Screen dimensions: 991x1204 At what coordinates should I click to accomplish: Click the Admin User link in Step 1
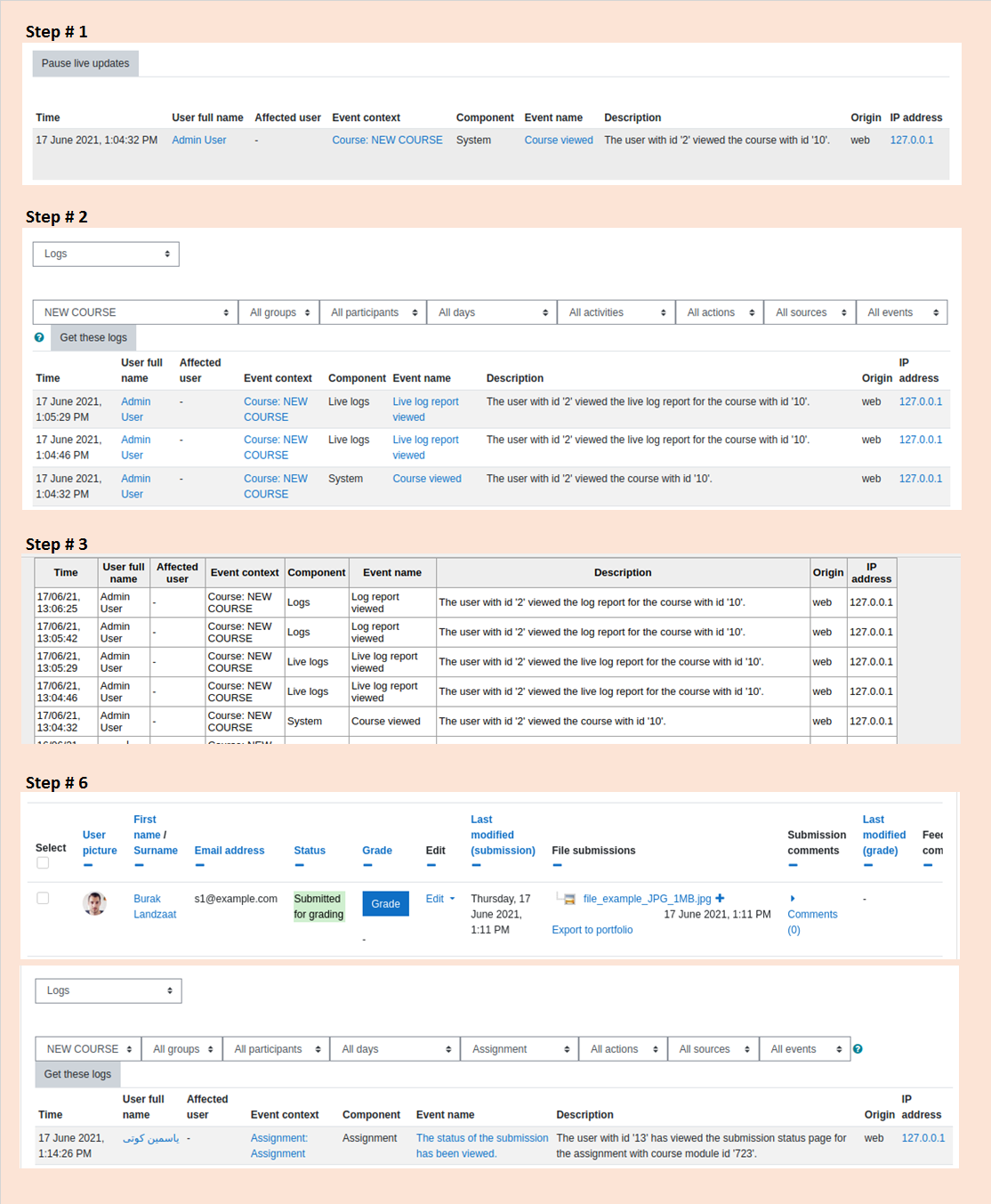click(x=199, y=140)
